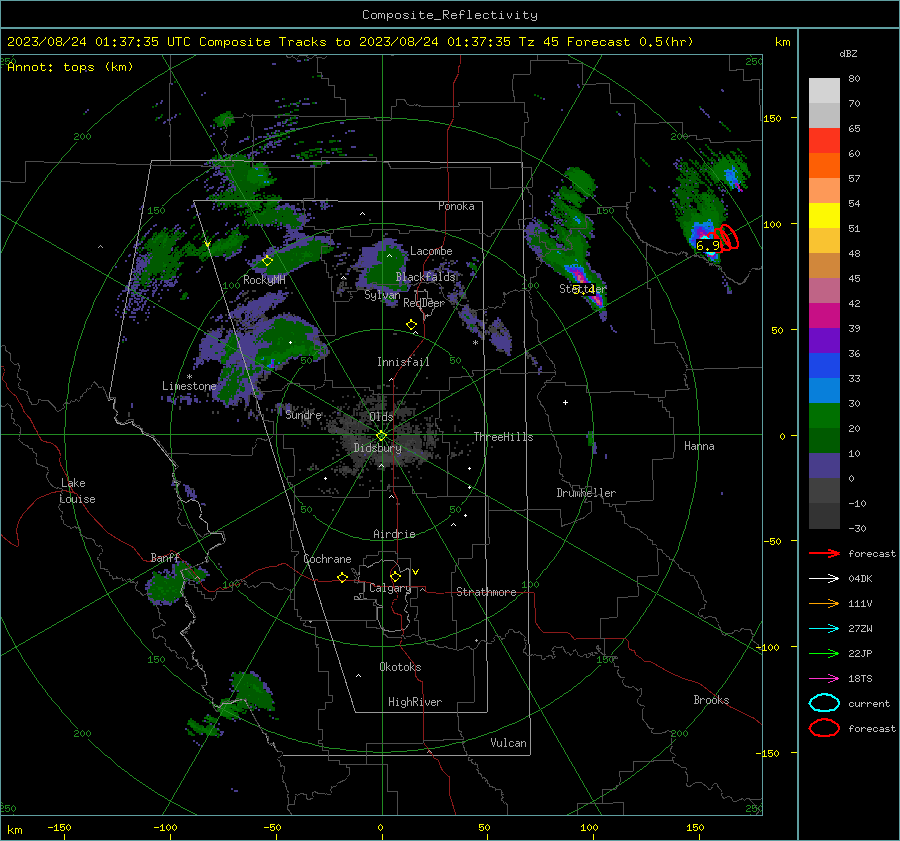
Task: Choose the bright green 20-30 dBZ swatch
Action: pos(824,416)
